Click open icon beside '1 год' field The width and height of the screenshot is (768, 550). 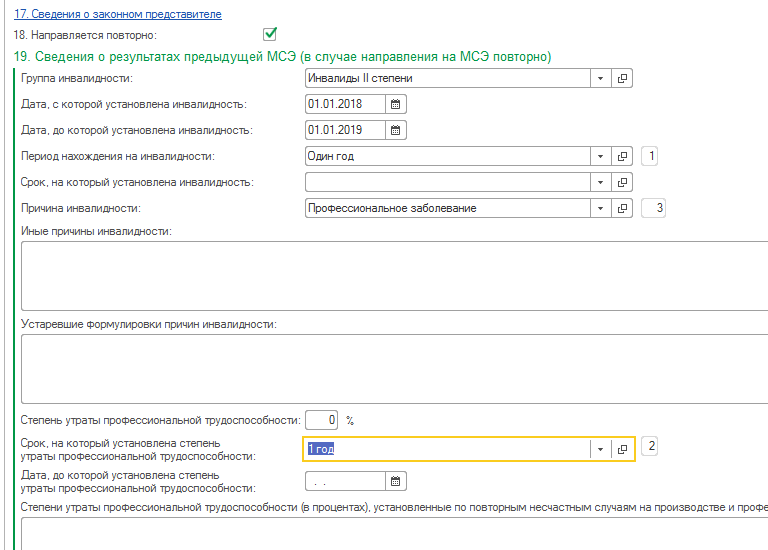pyautogui.click(x=622, y=449)
